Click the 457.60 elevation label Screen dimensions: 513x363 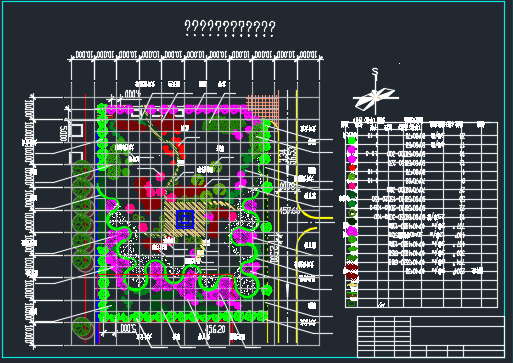coord(289,210)
